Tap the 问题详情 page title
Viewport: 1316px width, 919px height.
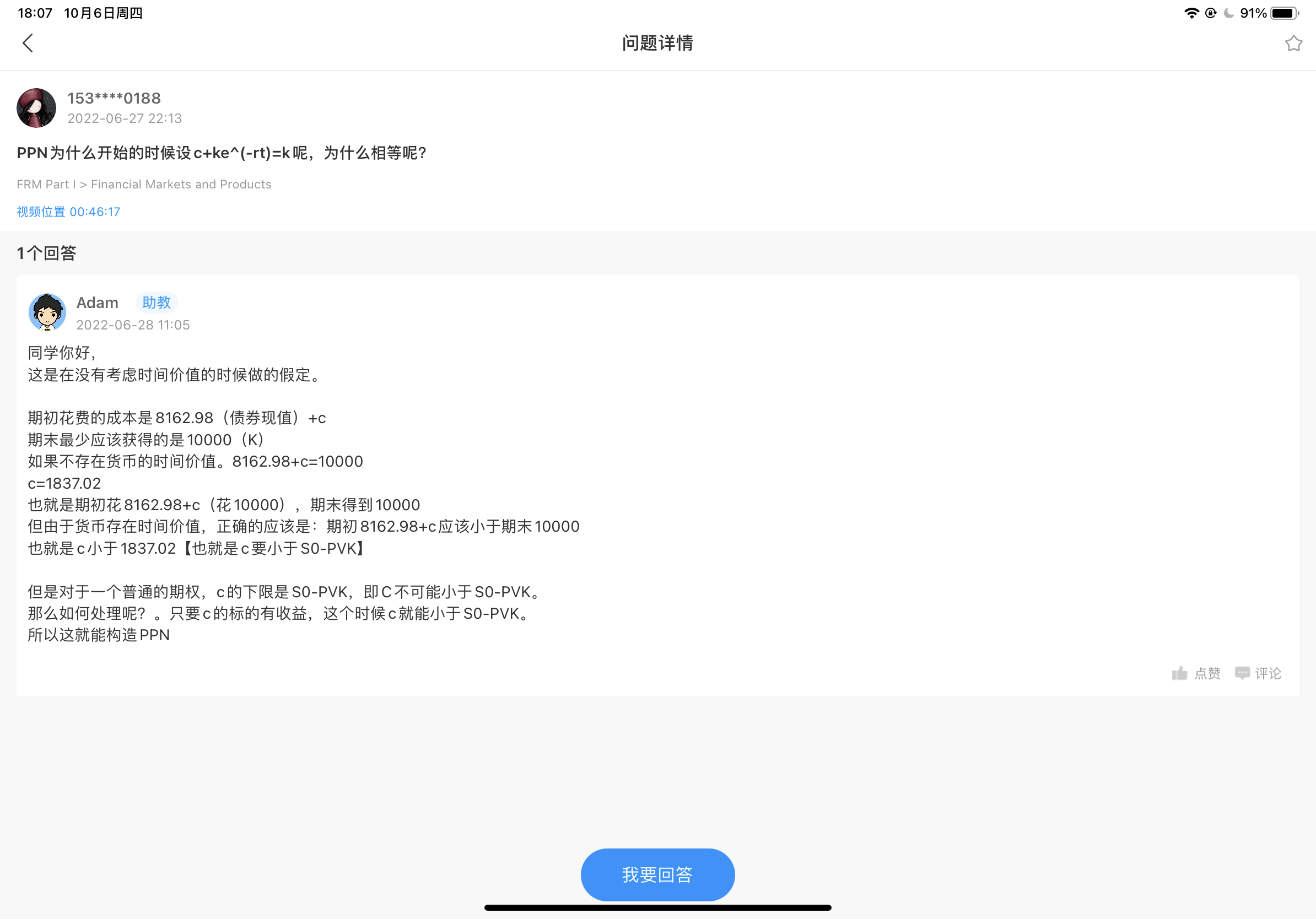point(657,43)
